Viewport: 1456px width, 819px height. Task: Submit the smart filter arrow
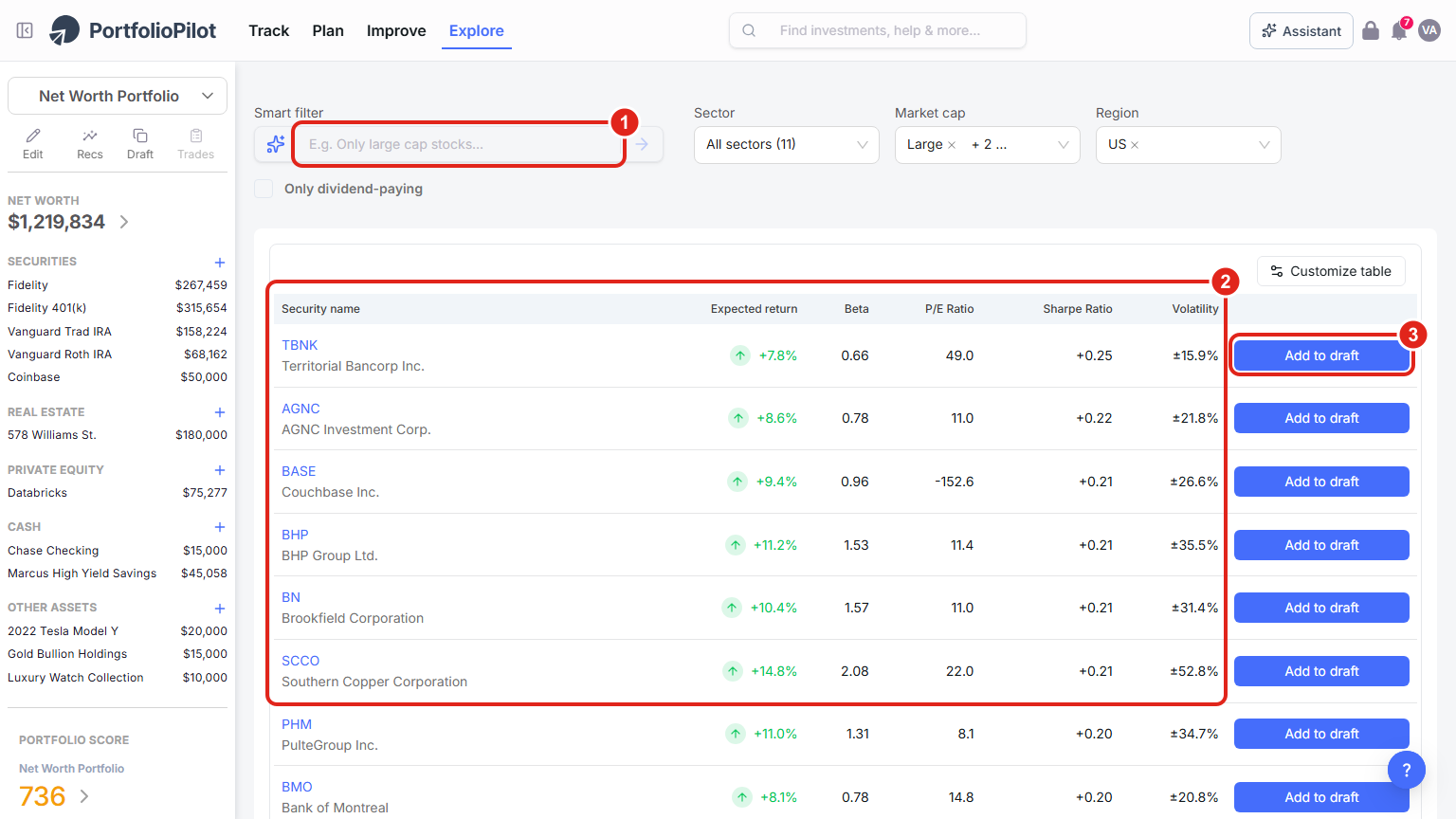point(642,144)
